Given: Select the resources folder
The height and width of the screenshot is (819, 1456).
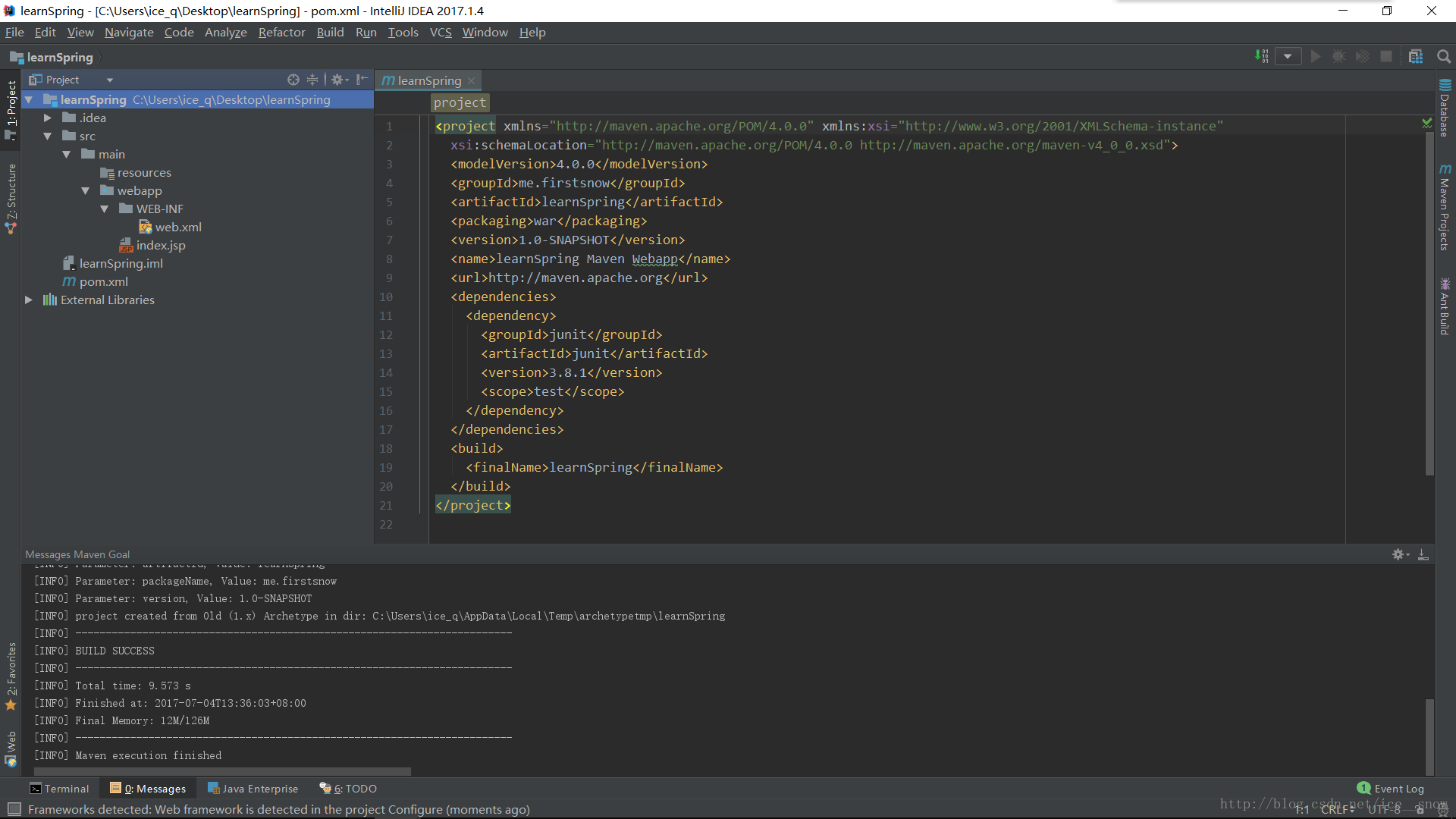Looking at the screenshot, I should click(136, 173).
